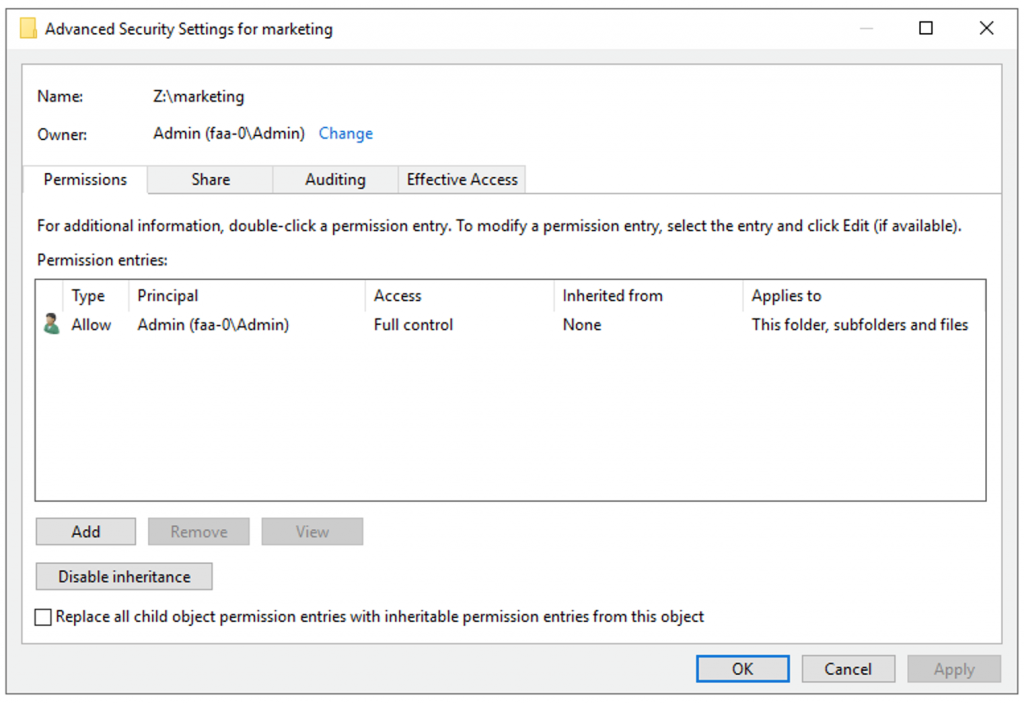The width and height of the screenshot is (1024, 704).
Task: Switch to the Effective Access tab
Action: click(461, 179)
